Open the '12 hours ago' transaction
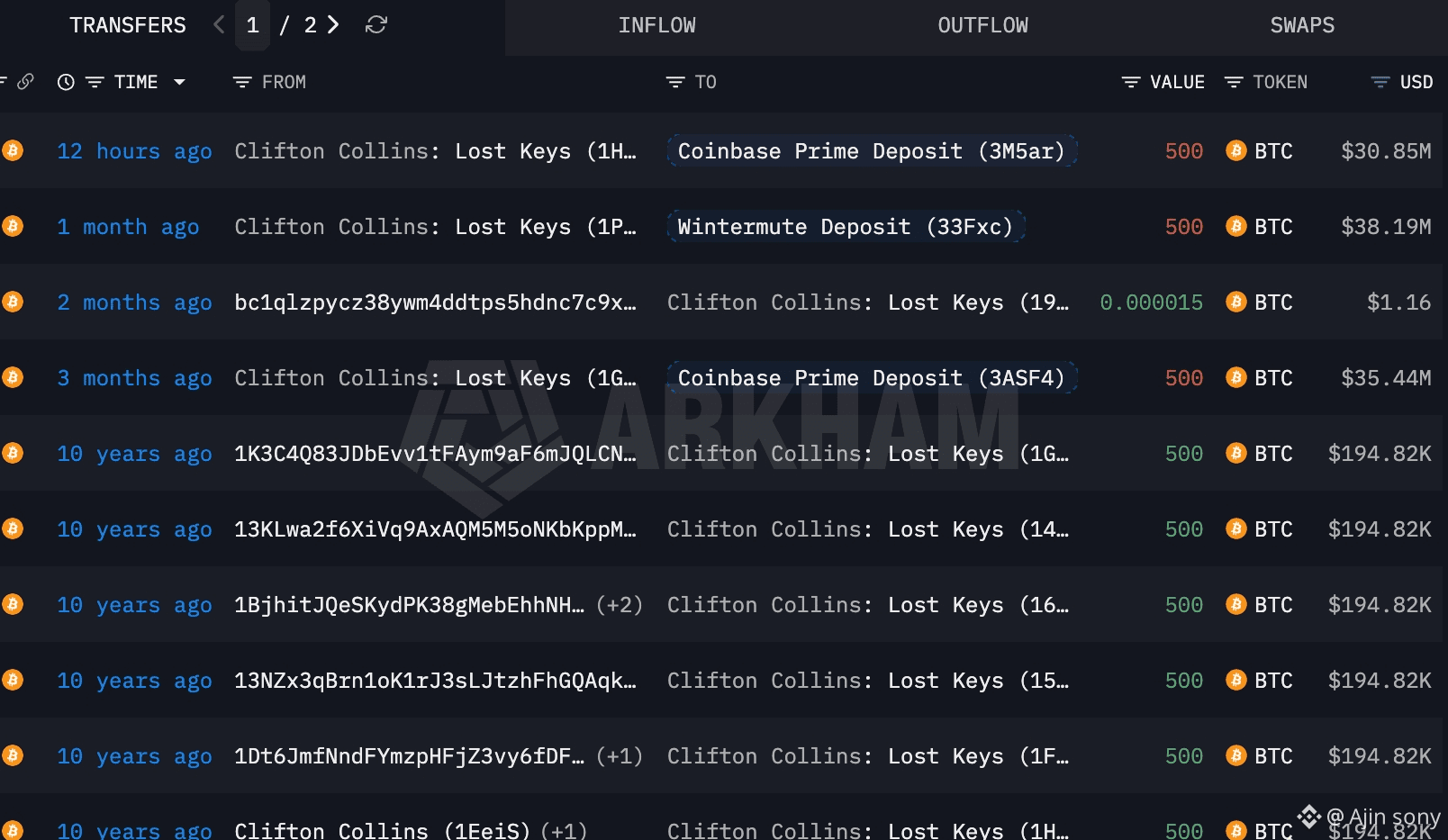Image resolution: width=1448 pixels, height=840 pixels. 135,151
